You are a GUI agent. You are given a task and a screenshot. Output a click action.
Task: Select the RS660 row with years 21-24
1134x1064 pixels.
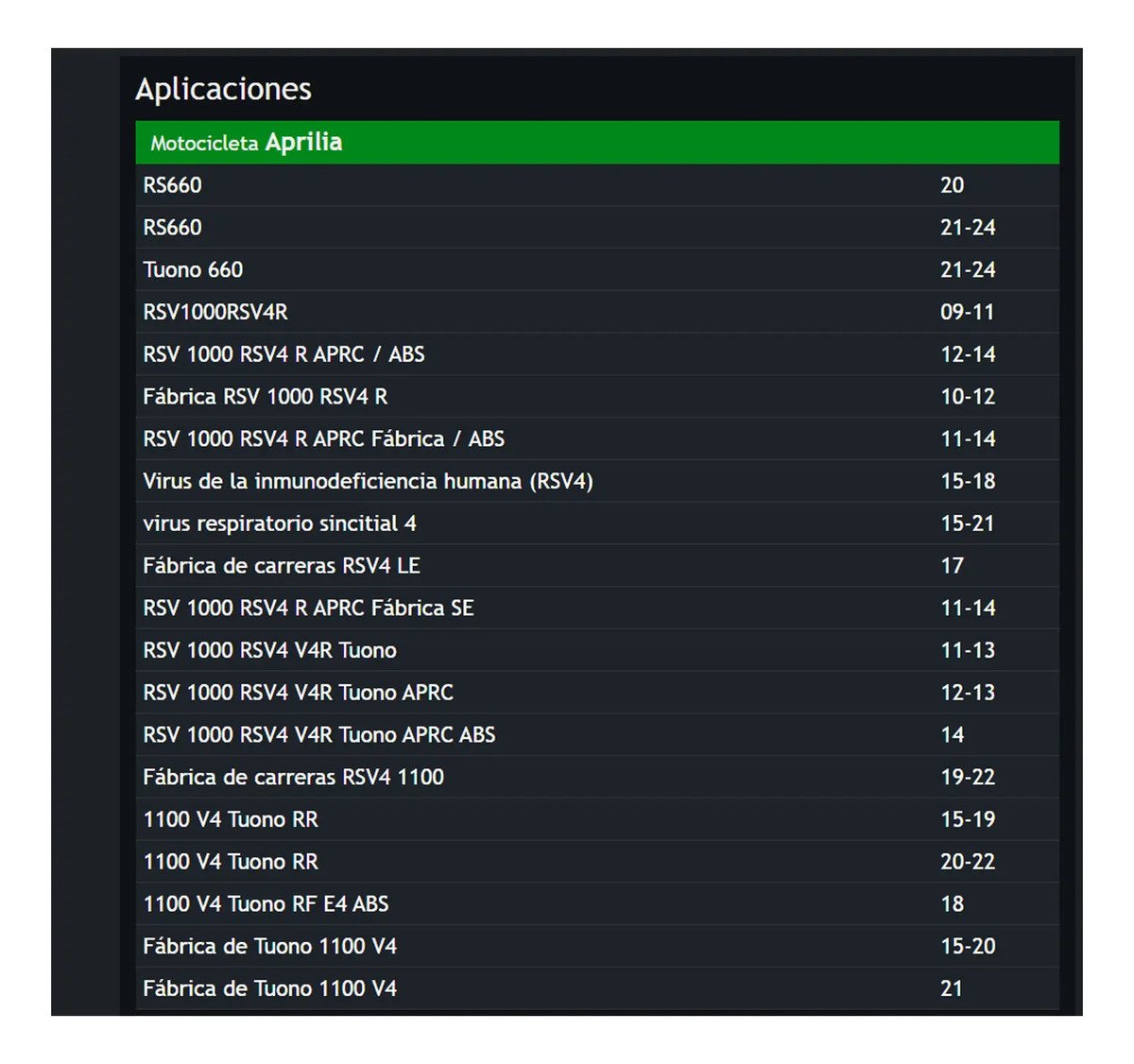tap(597, 228)
